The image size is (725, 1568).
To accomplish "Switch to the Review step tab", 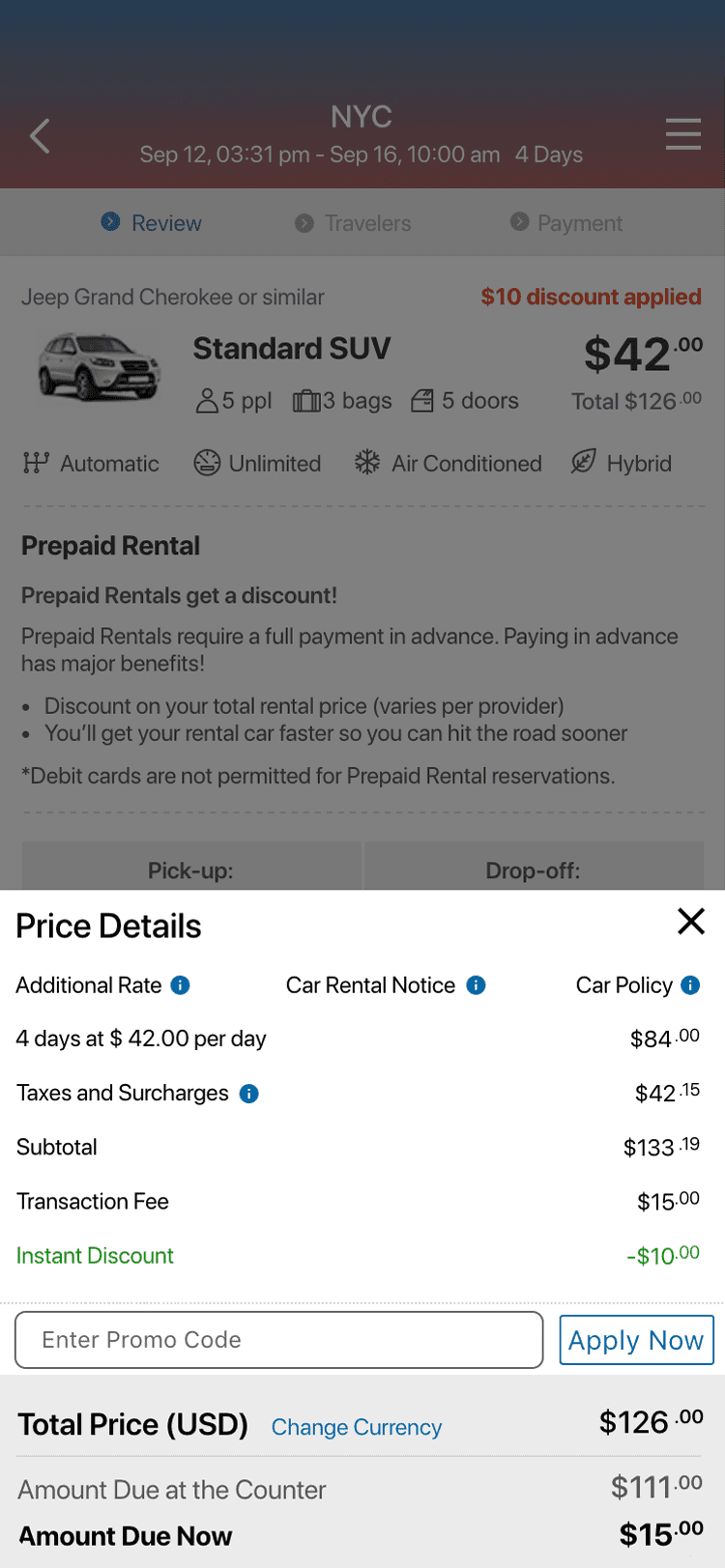I will pos(152,223).
